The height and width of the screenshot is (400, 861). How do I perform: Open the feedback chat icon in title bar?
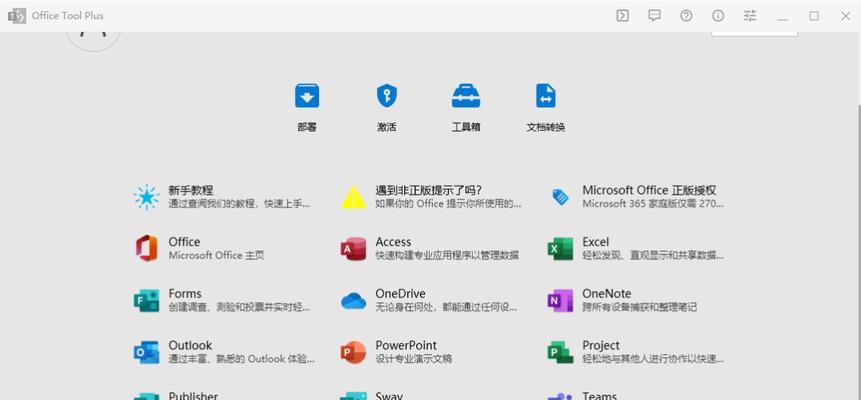654,16
